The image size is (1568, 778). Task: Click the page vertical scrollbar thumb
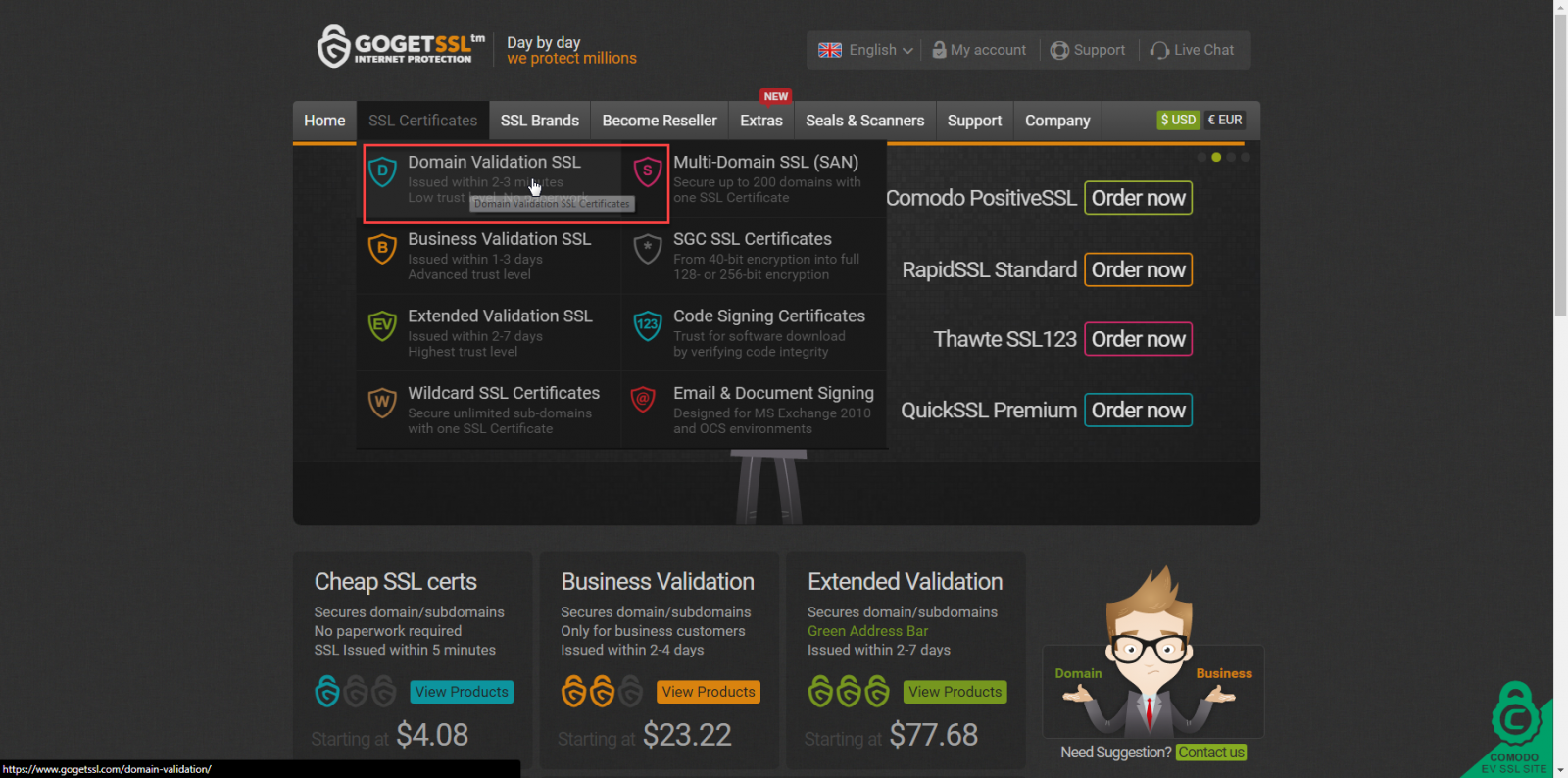click(1560, 165)
